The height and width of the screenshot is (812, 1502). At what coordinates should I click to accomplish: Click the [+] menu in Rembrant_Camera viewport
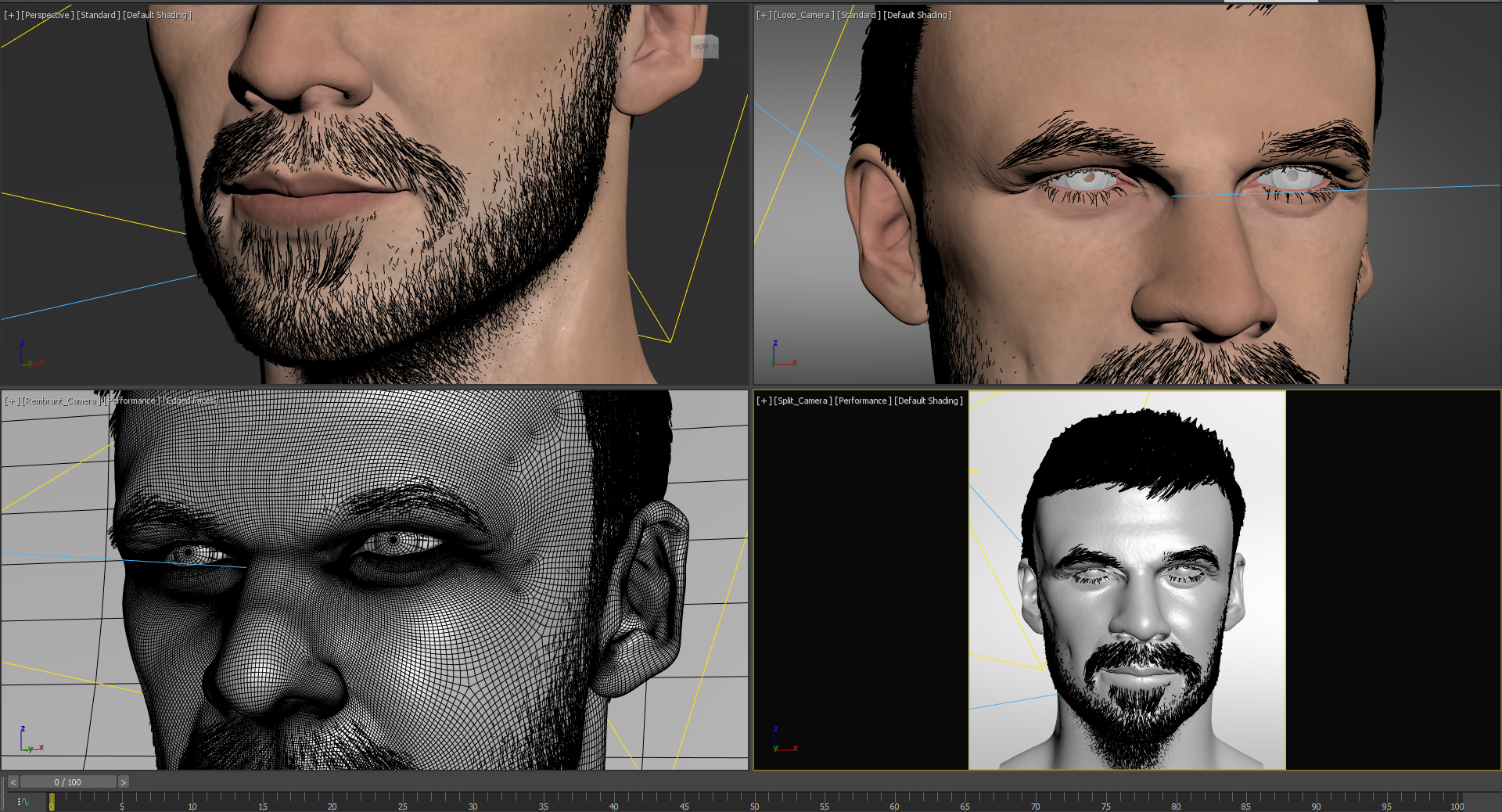point(12,401)
